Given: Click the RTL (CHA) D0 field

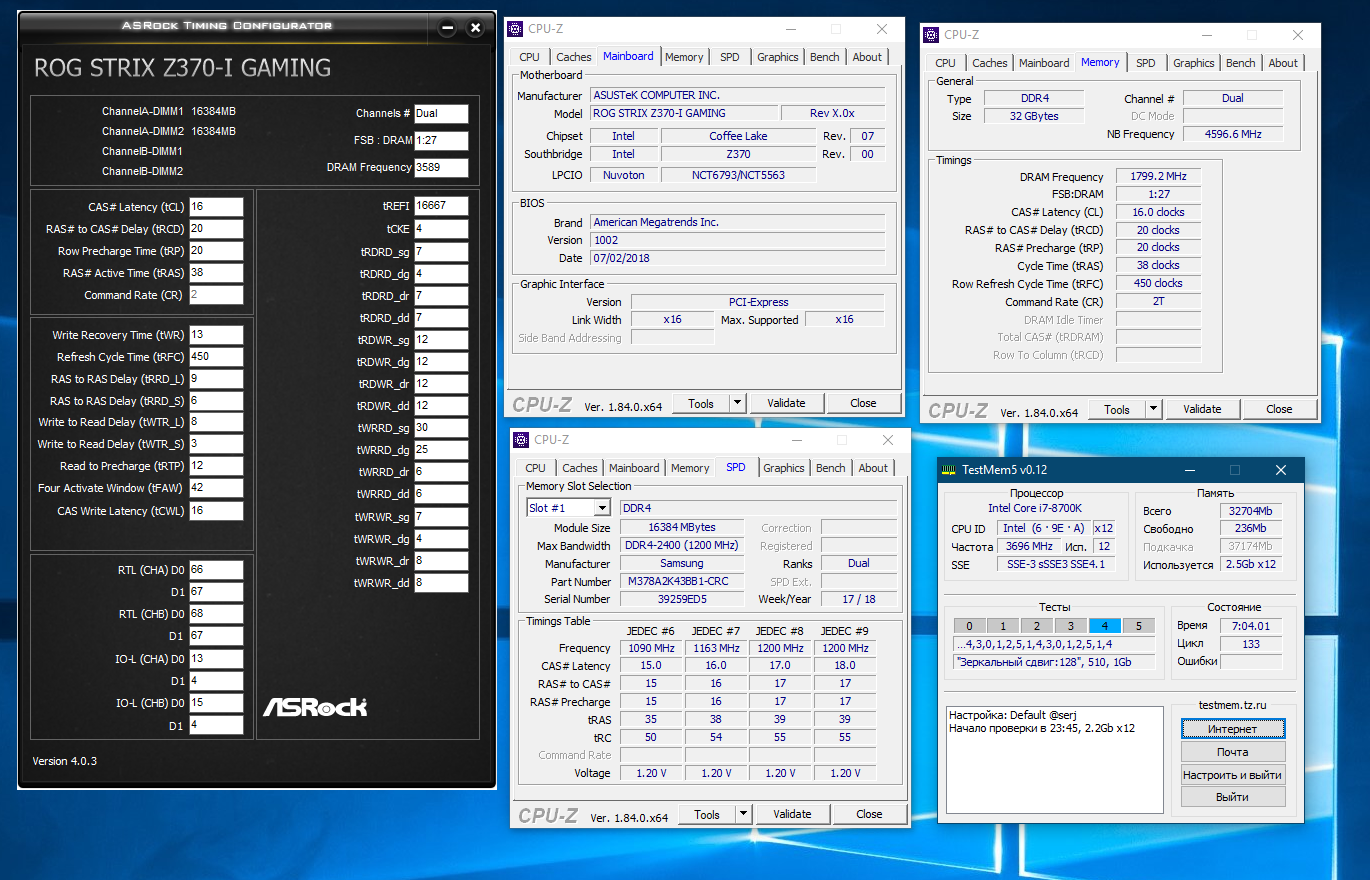Looking at the screenshot, I should [216, 570].
